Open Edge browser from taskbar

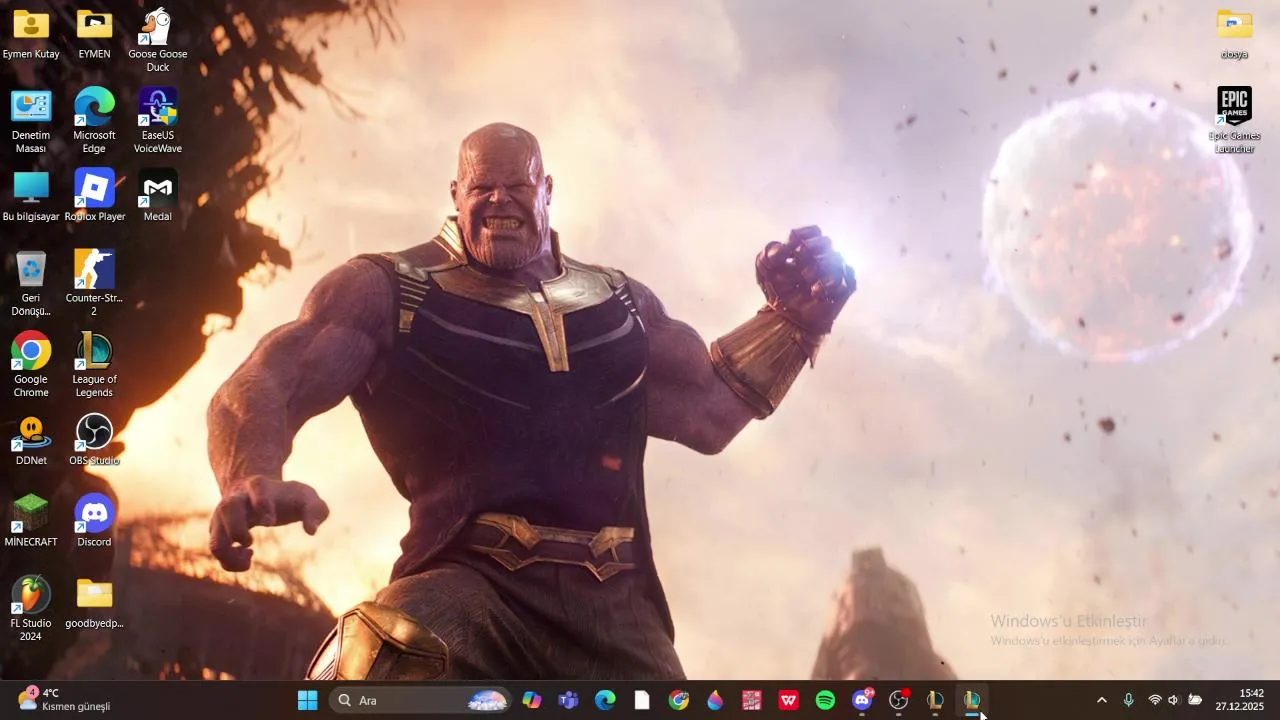point(605,700)
